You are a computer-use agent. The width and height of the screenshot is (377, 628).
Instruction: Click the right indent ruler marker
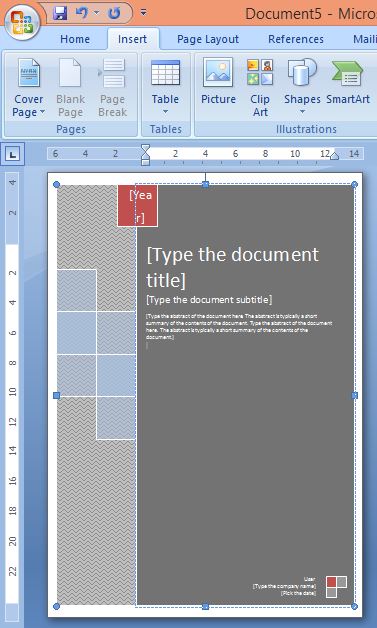(x=334, y=155)
